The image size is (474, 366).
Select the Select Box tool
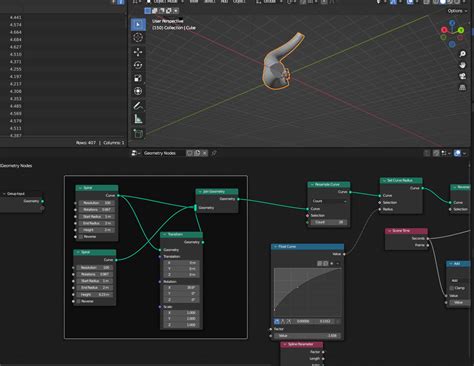point(138,24)
